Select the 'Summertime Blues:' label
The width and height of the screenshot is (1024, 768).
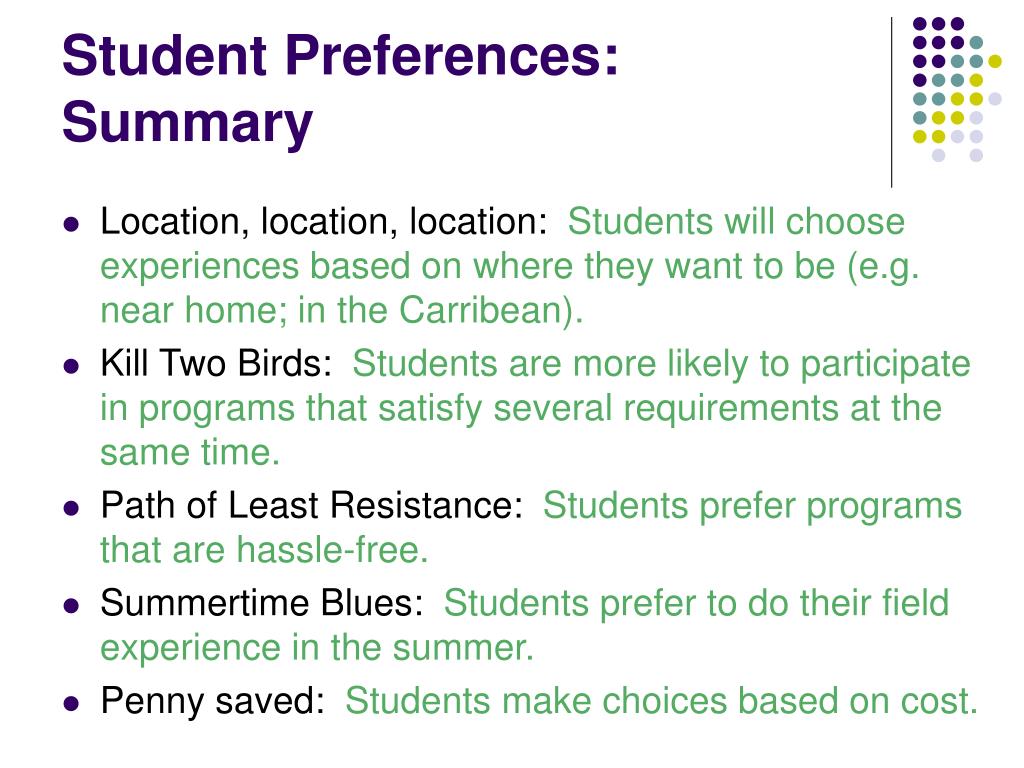pyautogui.click(x=262, y=603)
